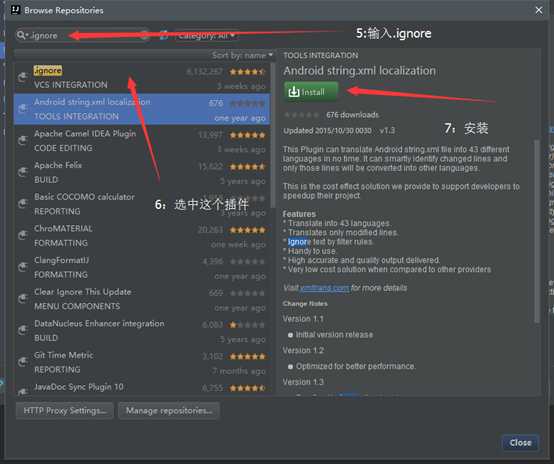Click the 676 downloads text
This screenshot has height=464, width=554.
[x=352, y=115]
